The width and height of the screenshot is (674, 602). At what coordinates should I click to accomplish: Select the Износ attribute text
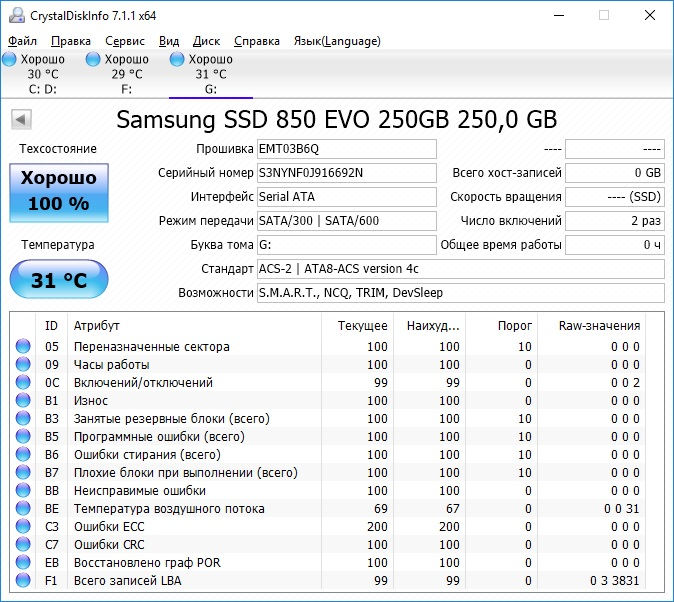(91, 401)
